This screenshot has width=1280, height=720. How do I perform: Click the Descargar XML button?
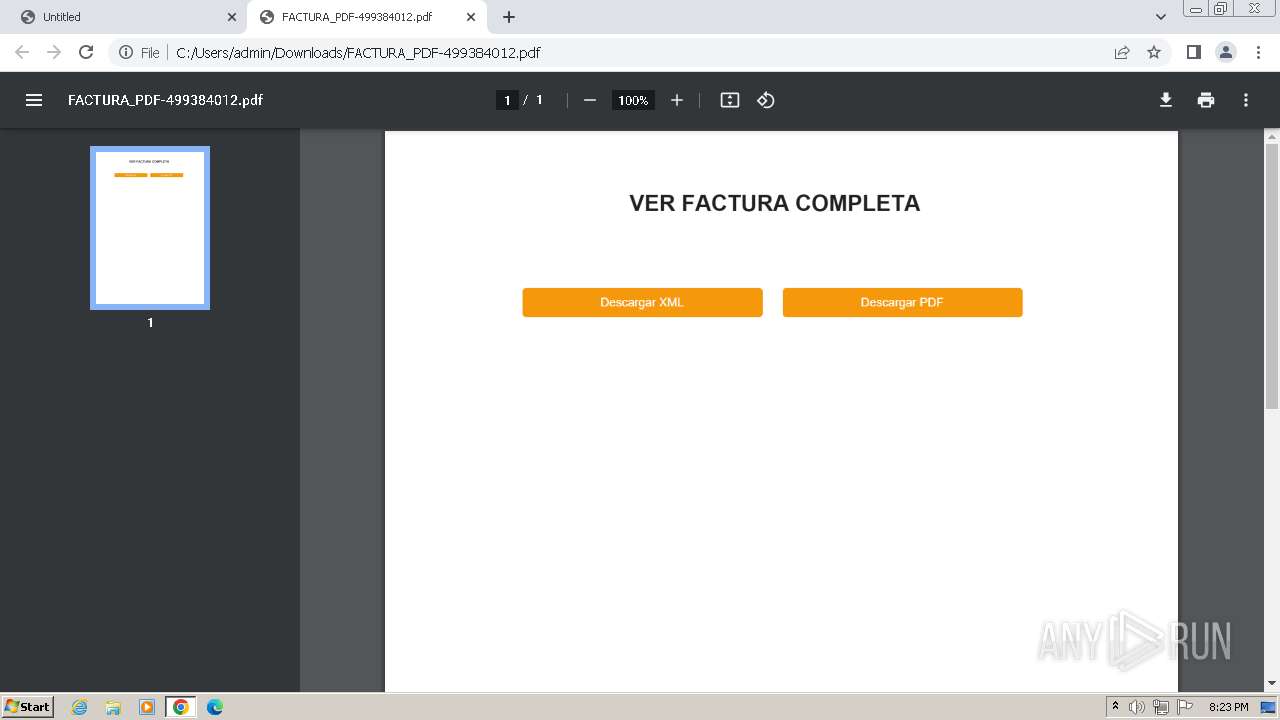point(642,302)
